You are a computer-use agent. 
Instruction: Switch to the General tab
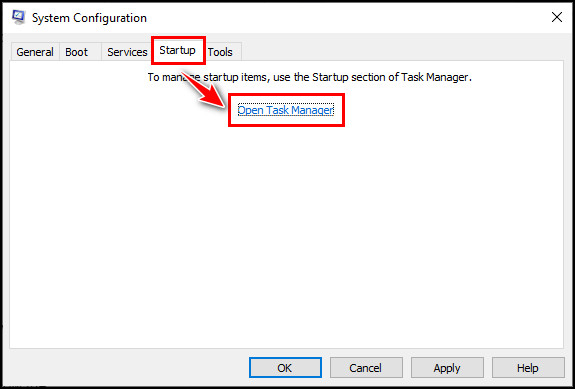coord(35,52)
